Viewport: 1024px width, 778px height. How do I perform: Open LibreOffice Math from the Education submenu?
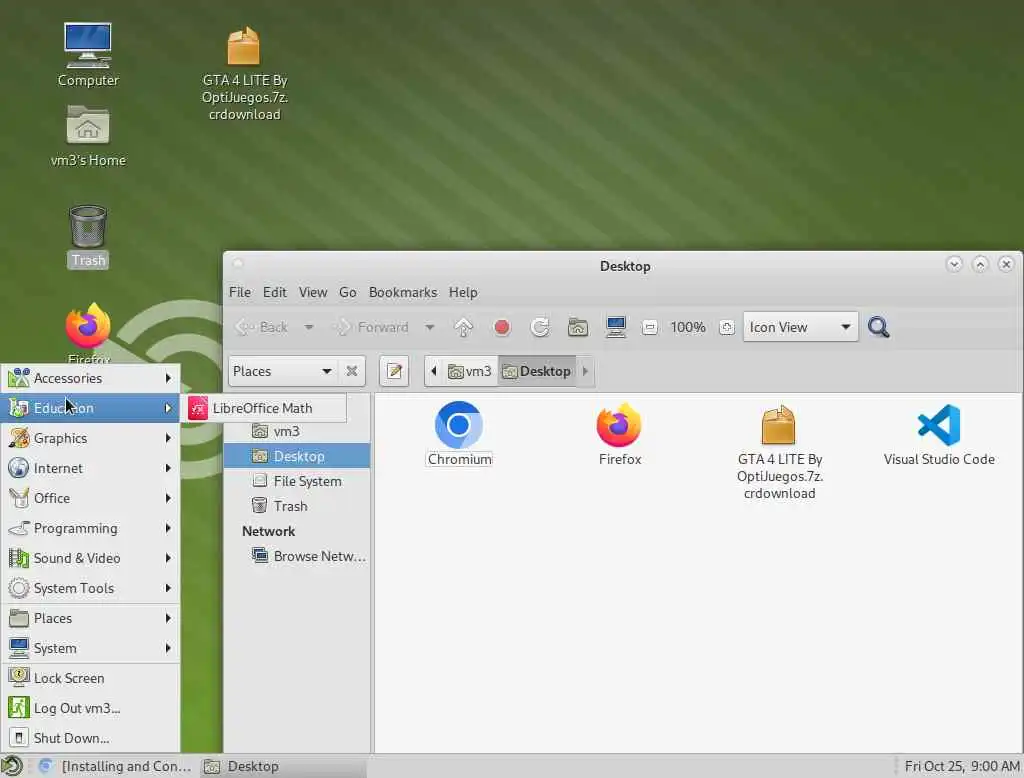pyautogui.click(x=264, y=408)
